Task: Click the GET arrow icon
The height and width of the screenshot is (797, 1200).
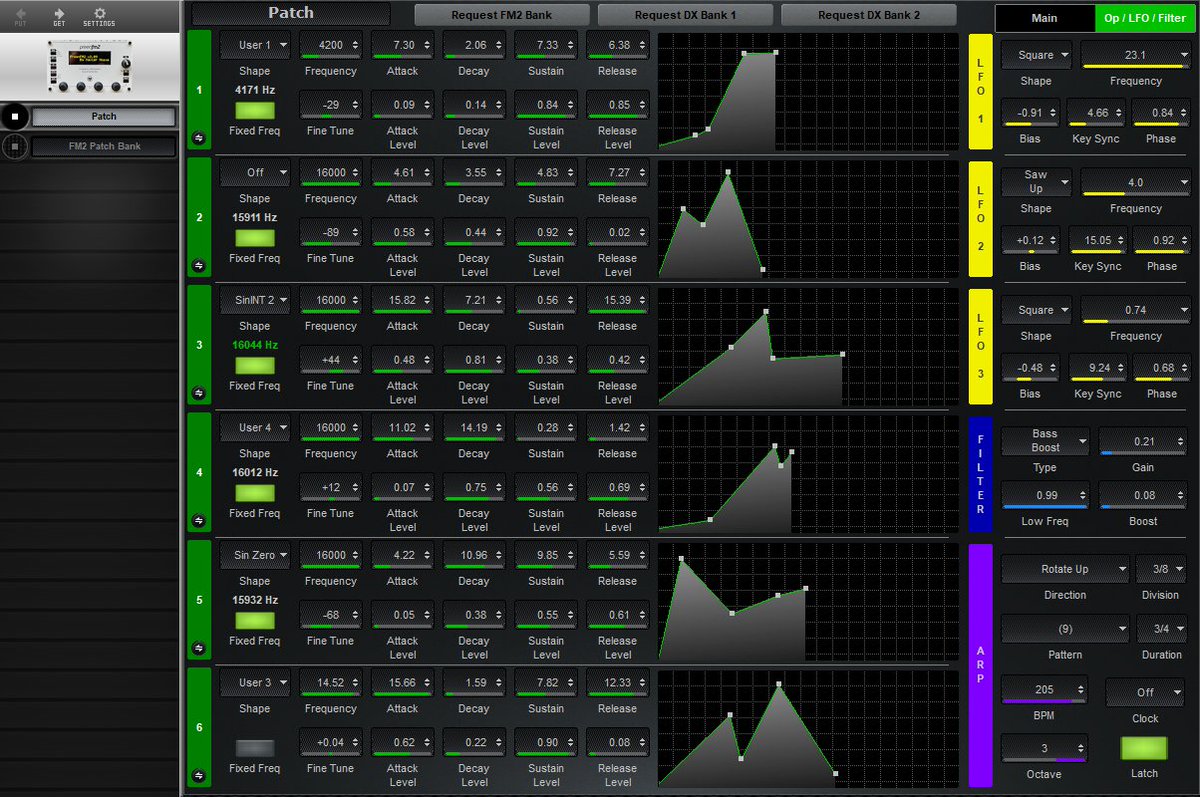Action: click(x=59, y=12)
